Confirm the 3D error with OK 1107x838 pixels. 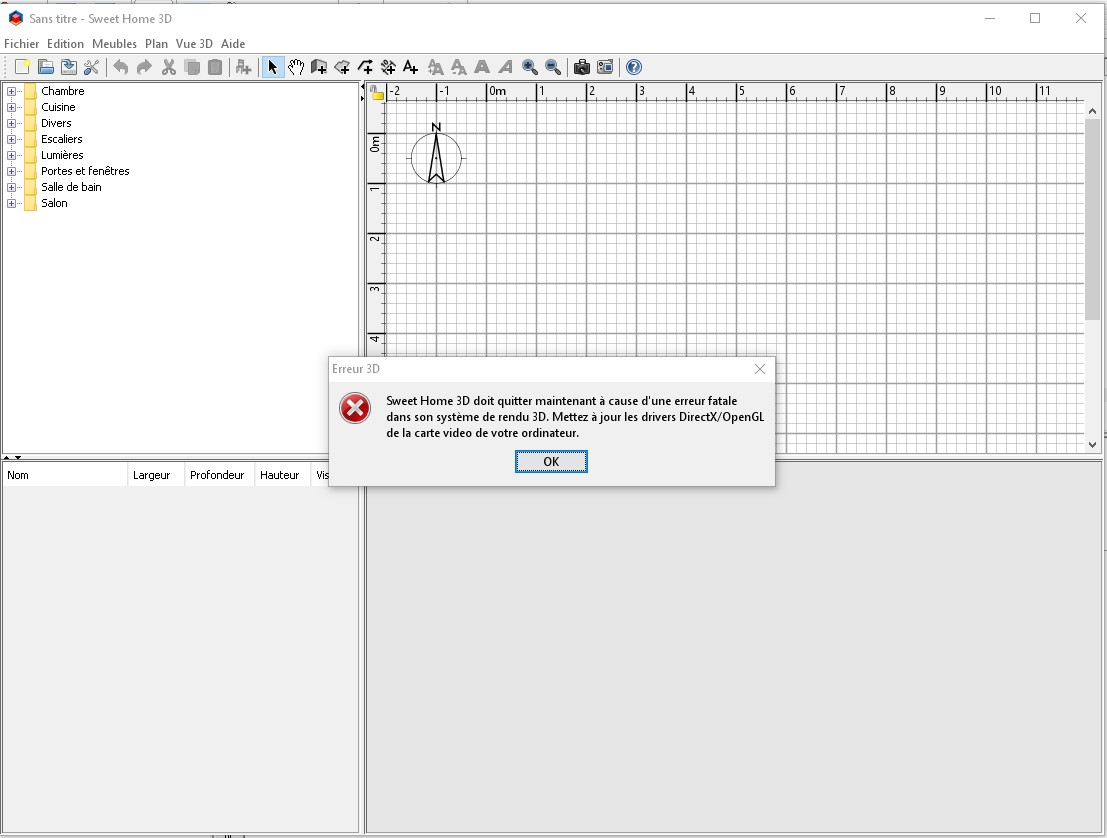[x=551, y=462]
